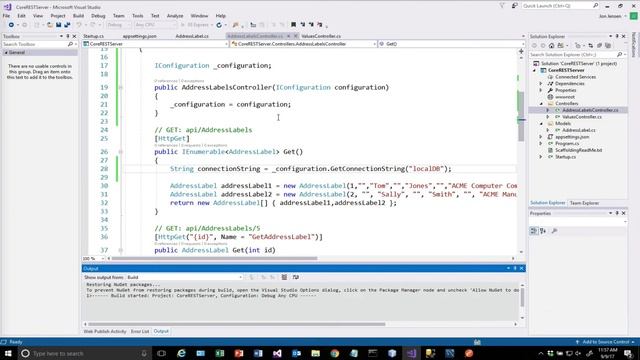640x360 pixels.
Task: Click the search icon in Search Solution Explorer
Action: pos(619,54)
